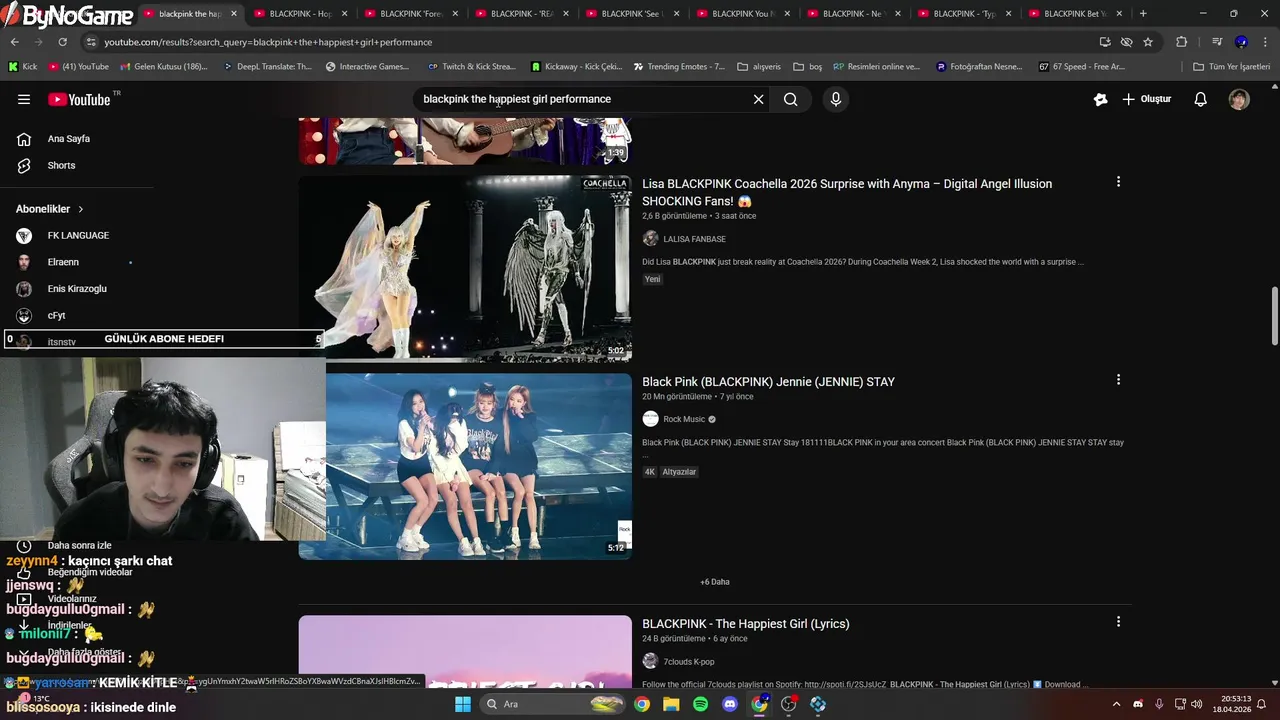Click the LALISA FANBASE channel avatar
1280x720 pixels.
650,239
